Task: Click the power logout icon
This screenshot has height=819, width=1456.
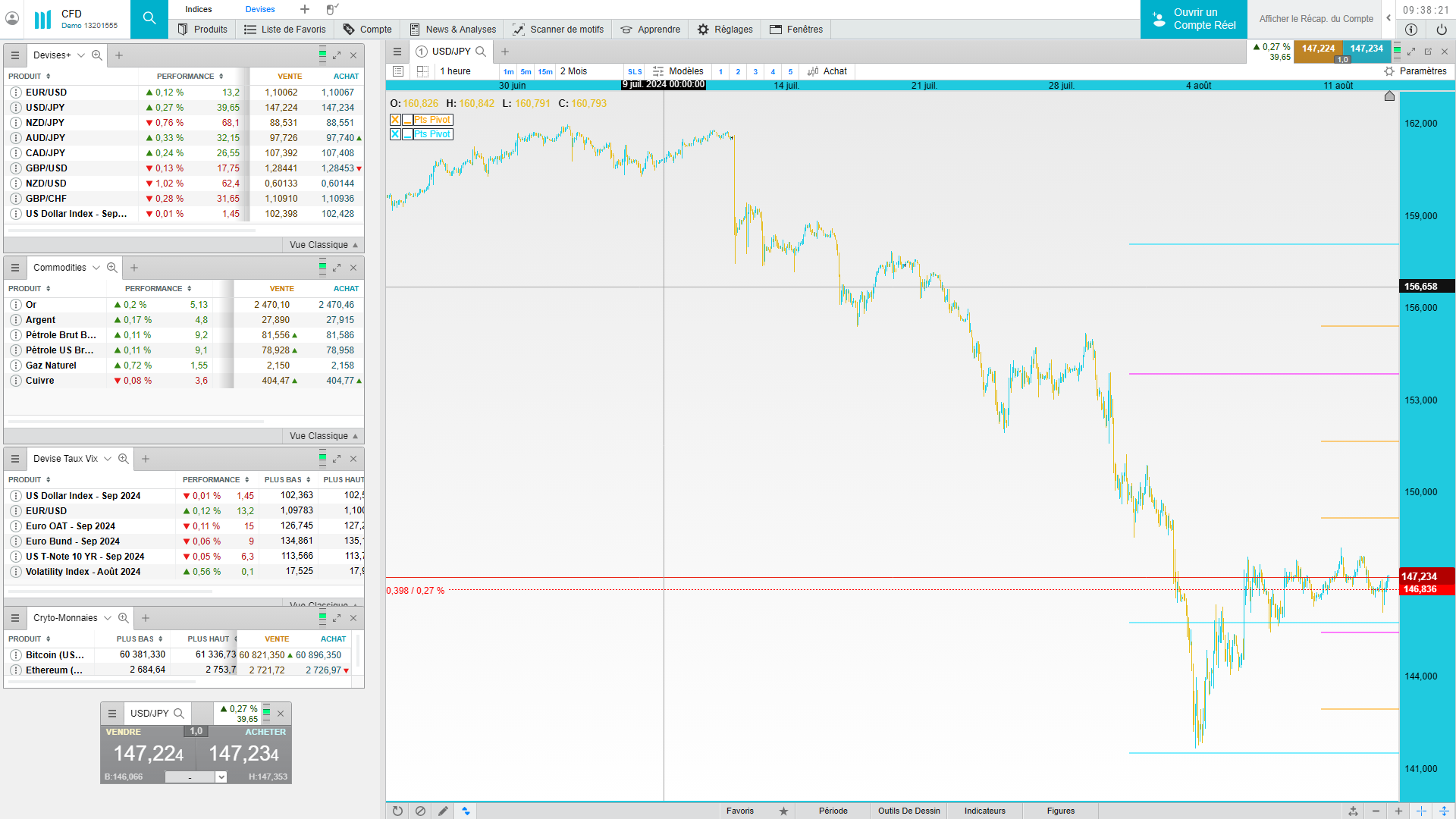Action: coord(1441,30)
